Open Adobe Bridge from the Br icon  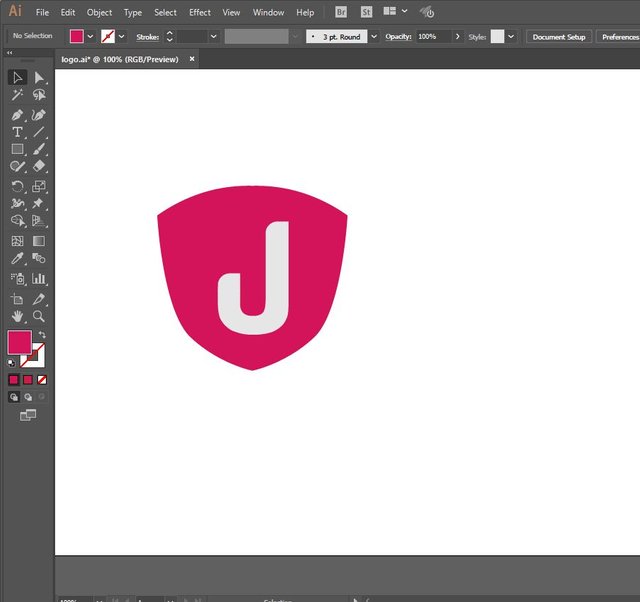[x=341, y=12]
